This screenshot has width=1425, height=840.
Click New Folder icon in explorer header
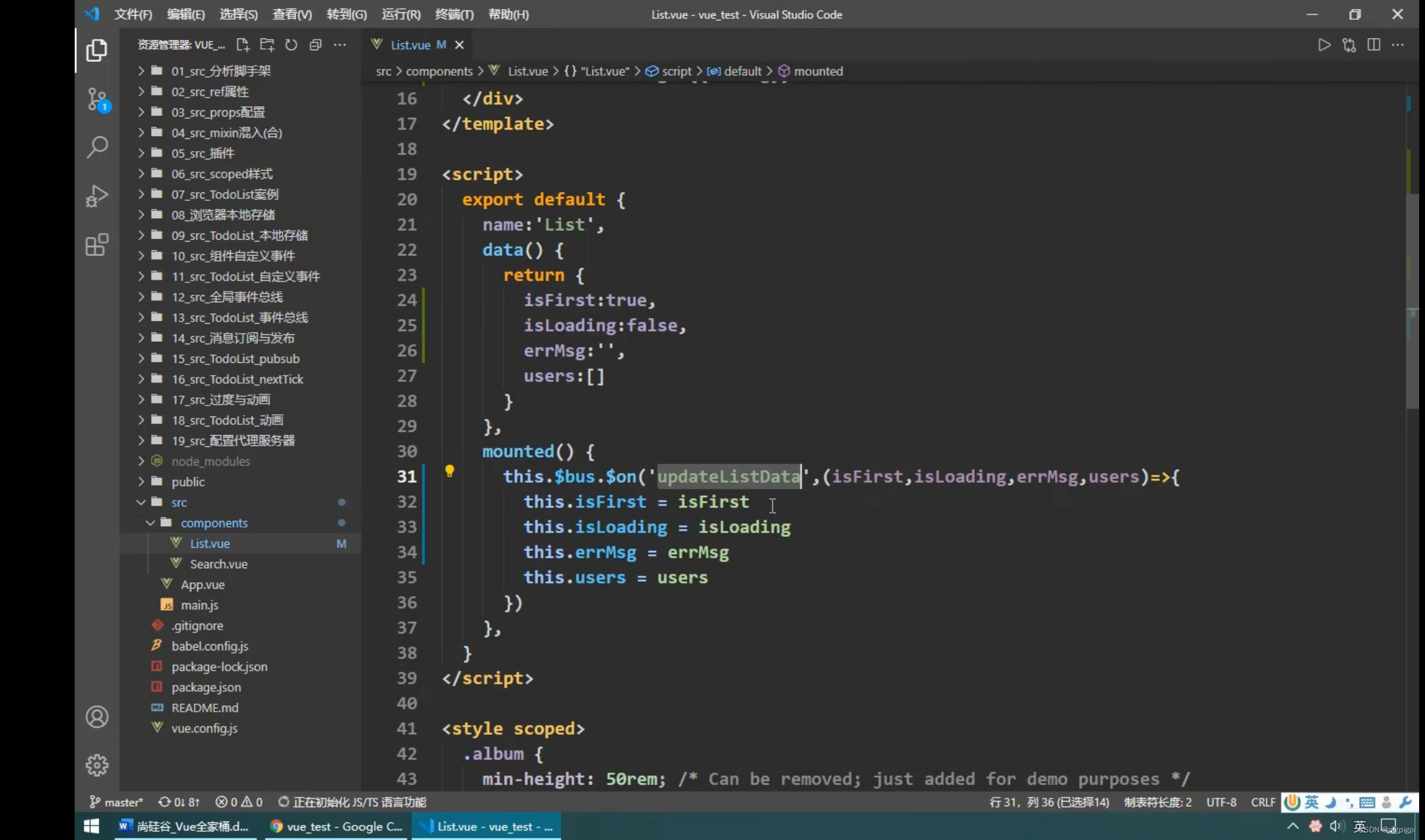click(x=267, y=45)
